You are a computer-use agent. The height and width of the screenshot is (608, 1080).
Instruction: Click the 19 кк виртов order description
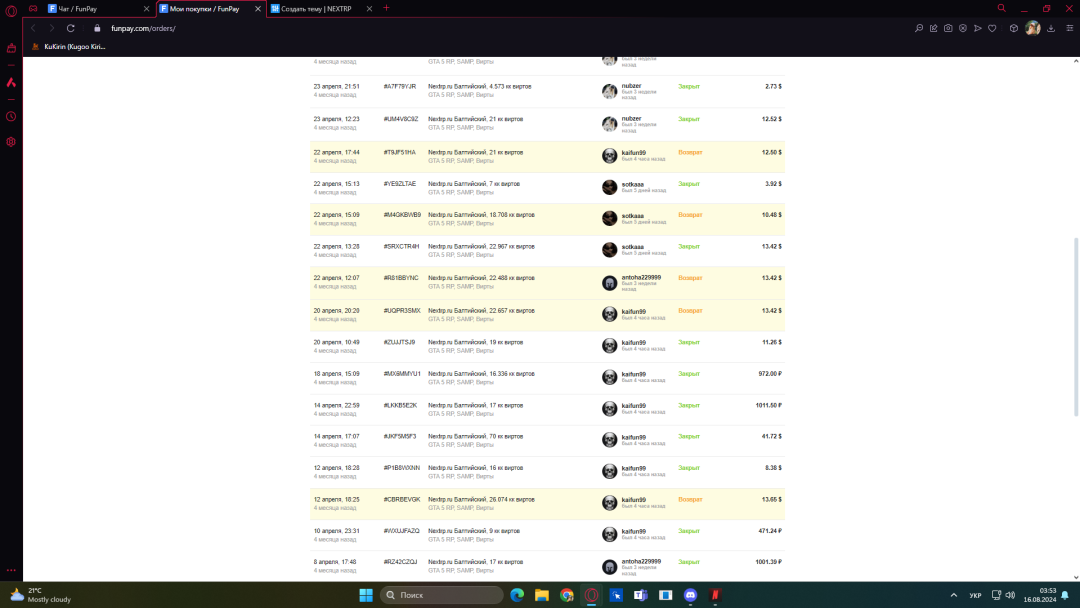(475, 342)
